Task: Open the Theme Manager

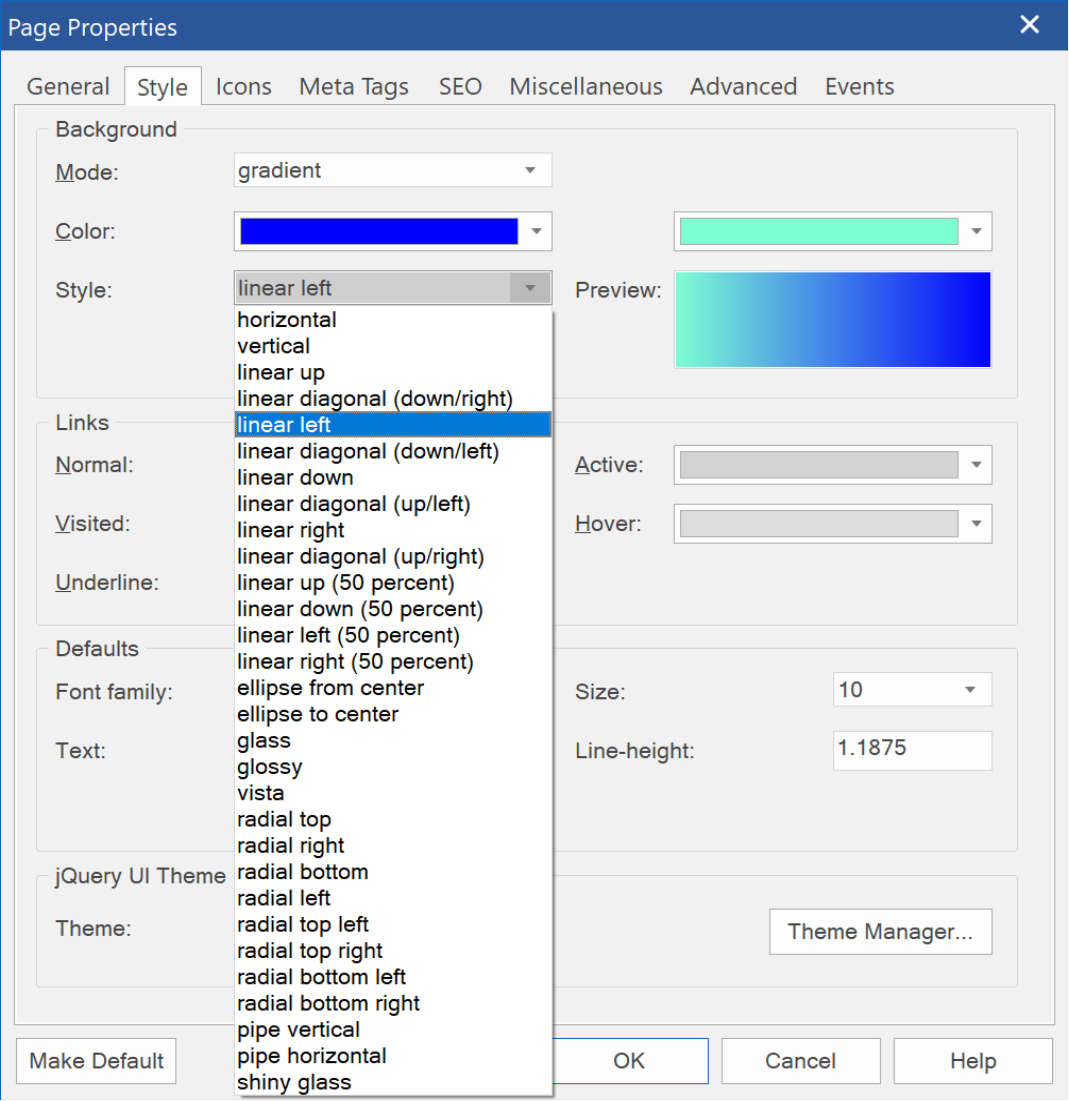Action: (x=881, y=932)
